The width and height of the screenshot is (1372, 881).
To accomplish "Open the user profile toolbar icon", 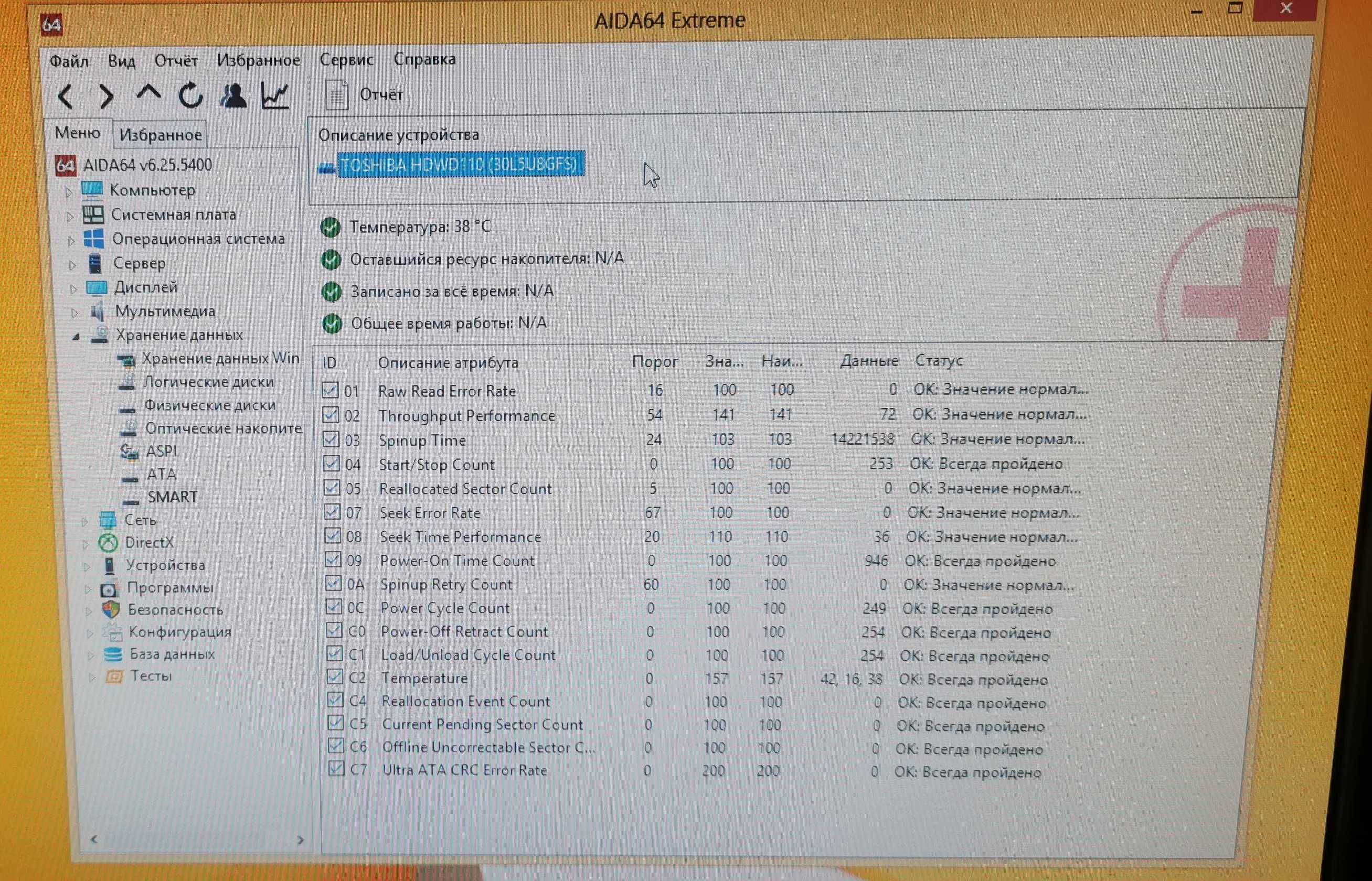I will [233, 95].
